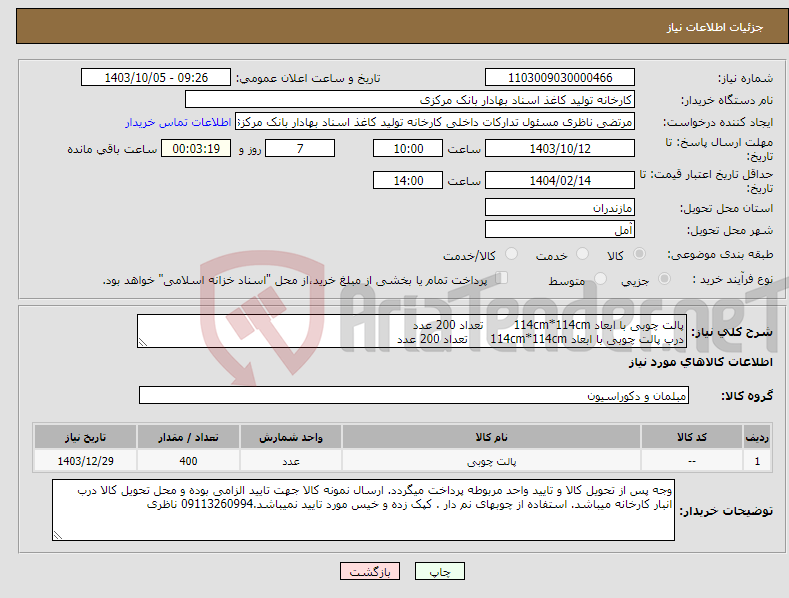Click the announcement date field 1403/10/05 - 09:26

point(156,78)
